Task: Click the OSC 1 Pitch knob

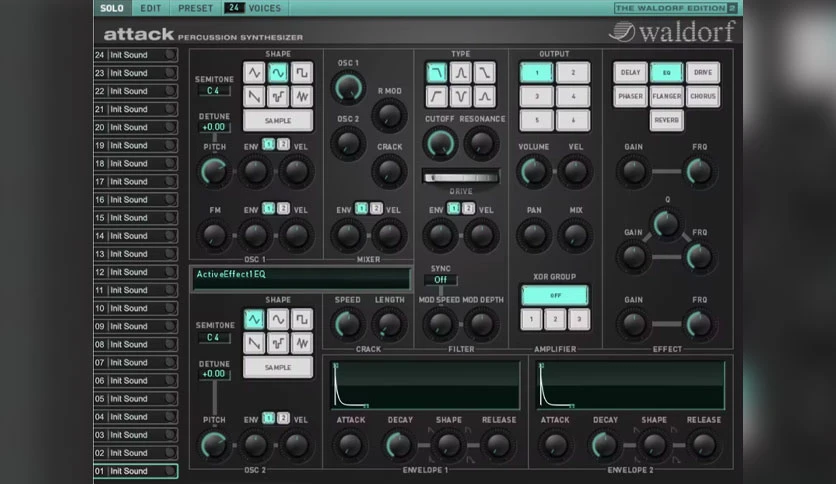Action: coord(214,172)
